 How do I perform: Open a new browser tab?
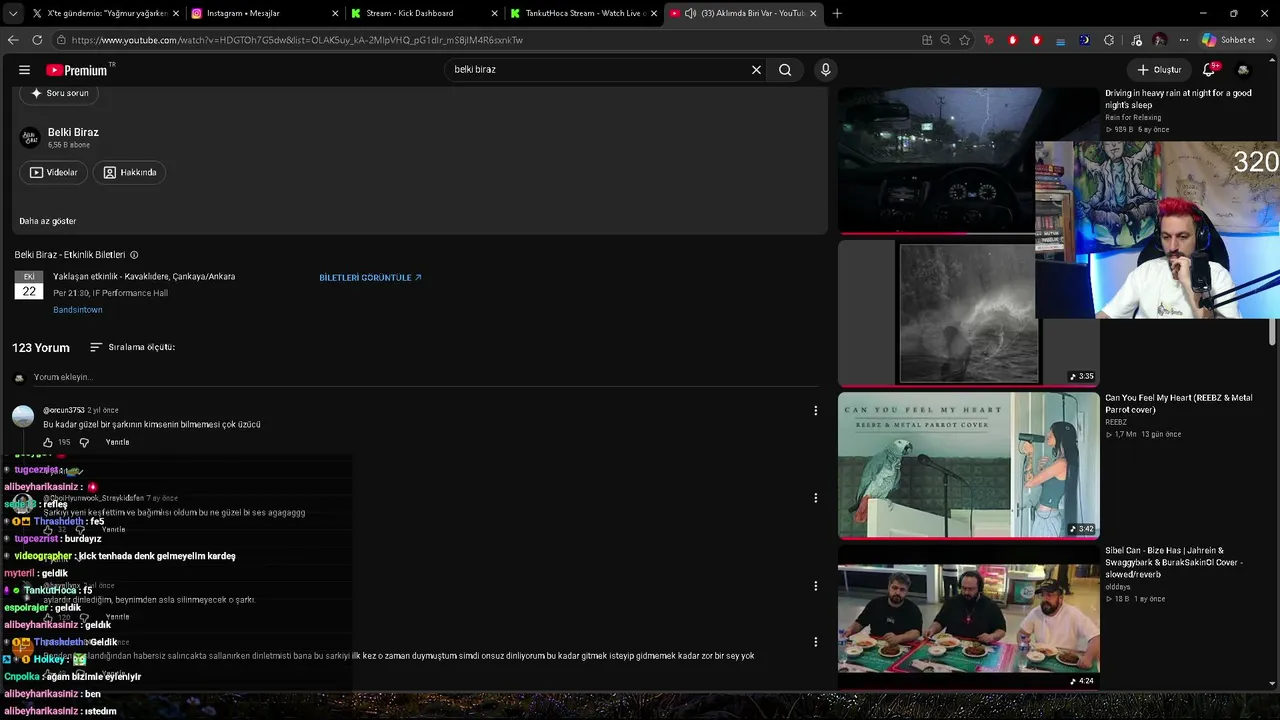(x=837, y=13)
